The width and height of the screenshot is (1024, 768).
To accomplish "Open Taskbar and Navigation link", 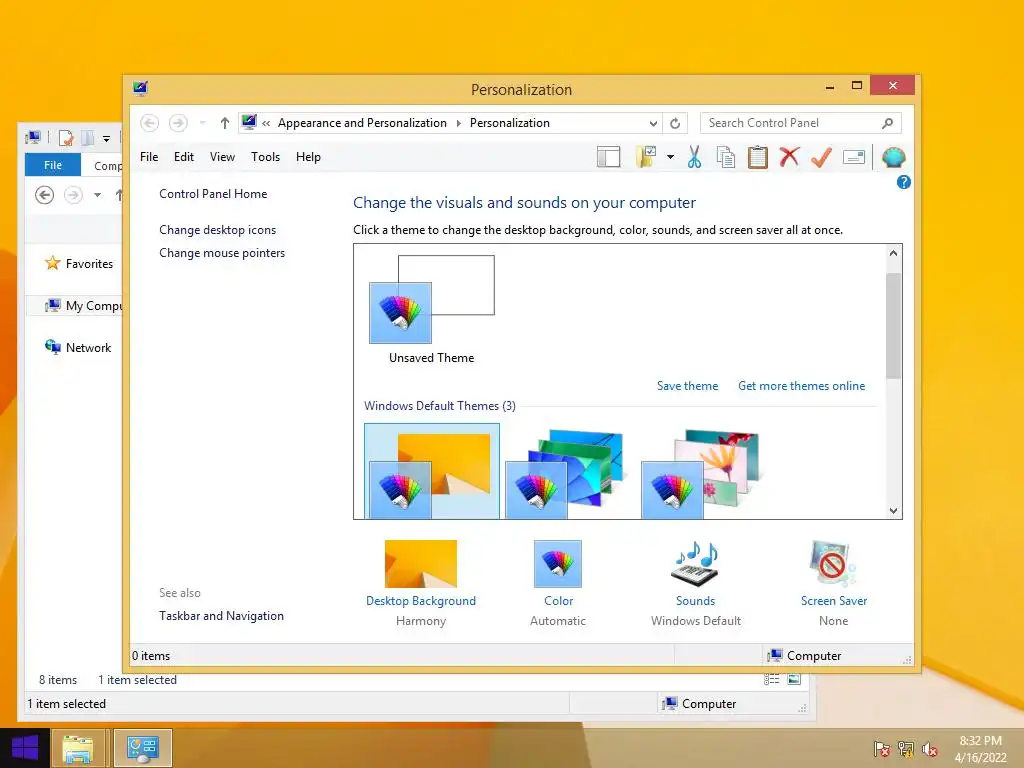I will click(x=221, y=616).
